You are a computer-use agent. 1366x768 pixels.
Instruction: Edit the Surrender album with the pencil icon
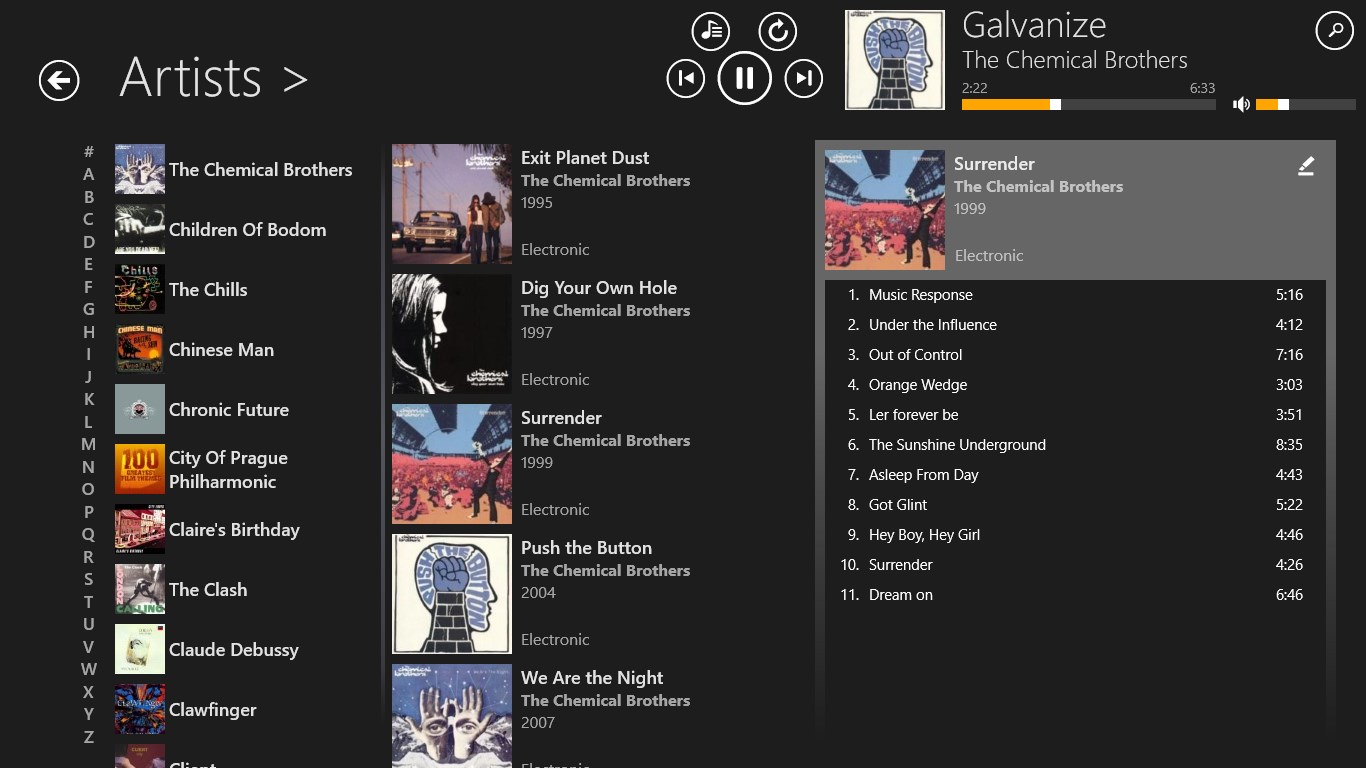pyautogui.click(x=1305, y=167)
